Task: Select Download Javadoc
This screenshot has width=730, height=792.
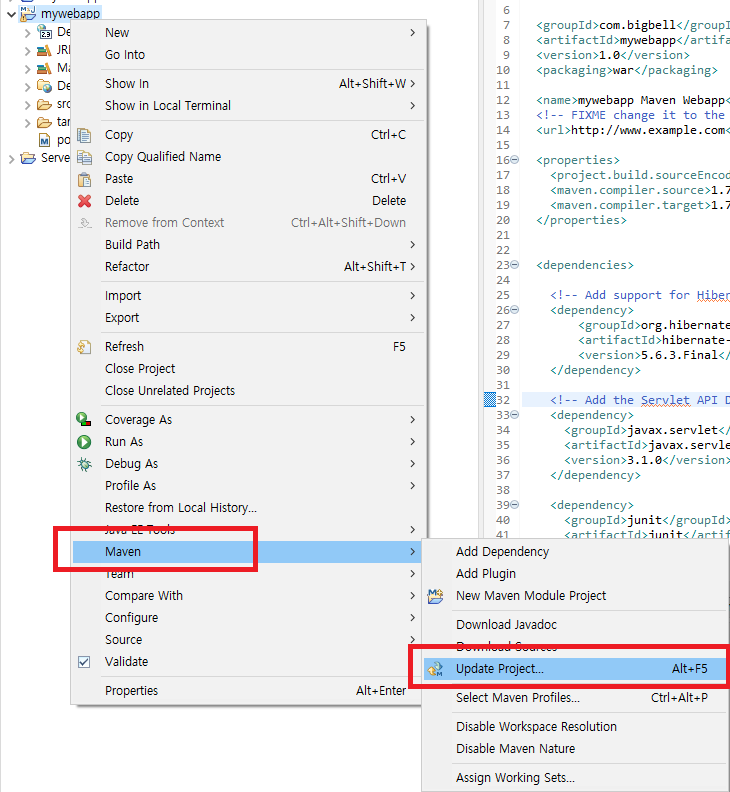Action: [x=575, y=625]
